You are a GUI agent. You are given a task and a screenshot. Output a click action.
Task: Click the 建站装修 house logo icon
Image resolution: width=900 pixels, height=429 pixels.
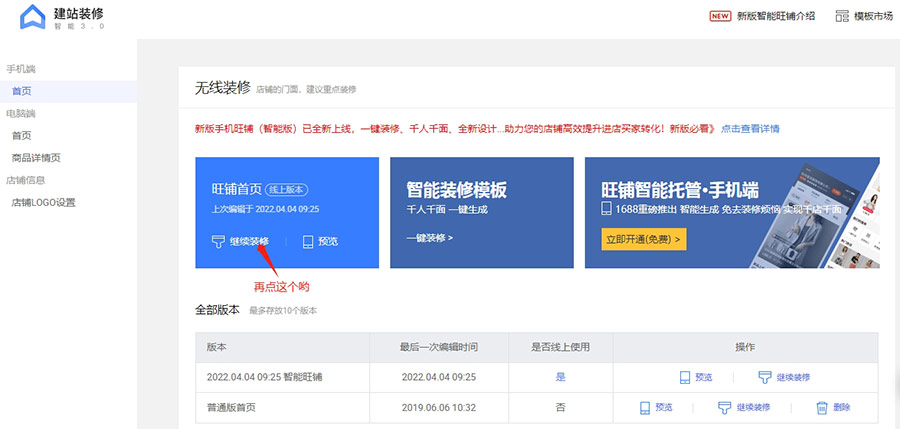(x=32, y=17)
